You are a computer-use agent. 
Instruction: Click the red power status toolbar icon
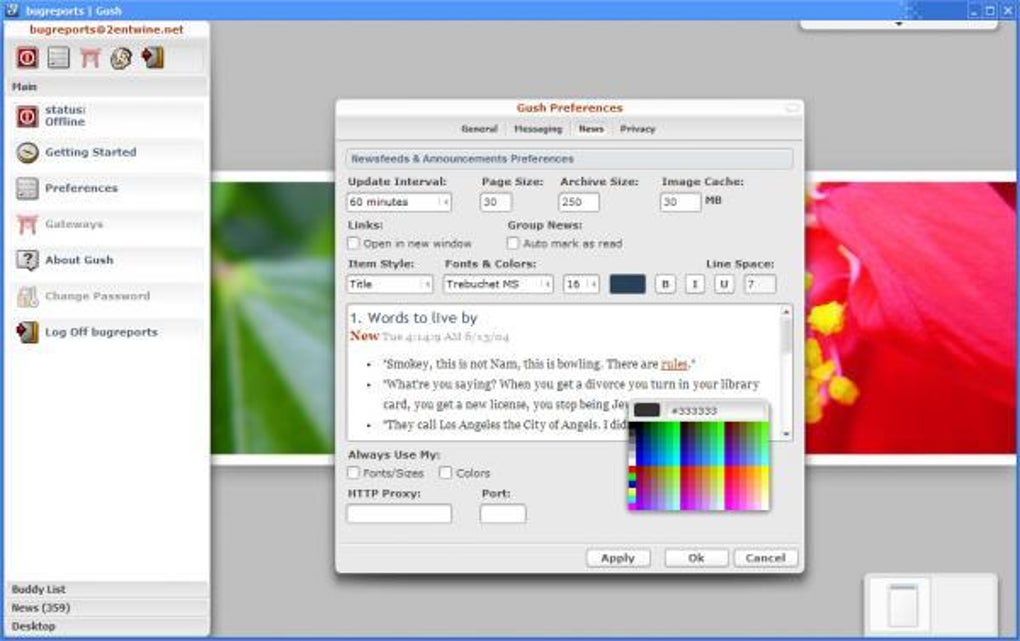coord(27,58)
